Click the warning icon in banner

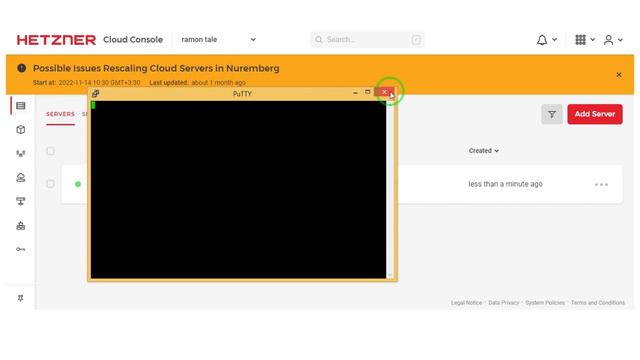tap(22, 68)
